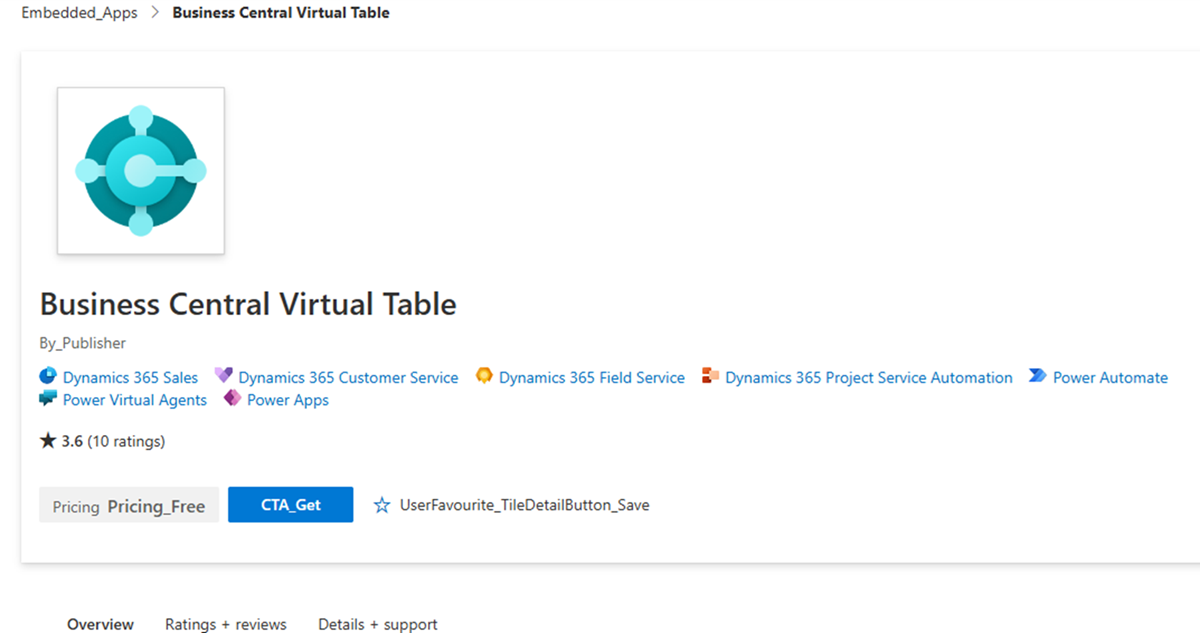Click the By_Publisher link
Screen dimensions: 1200x633
point(82,343)
